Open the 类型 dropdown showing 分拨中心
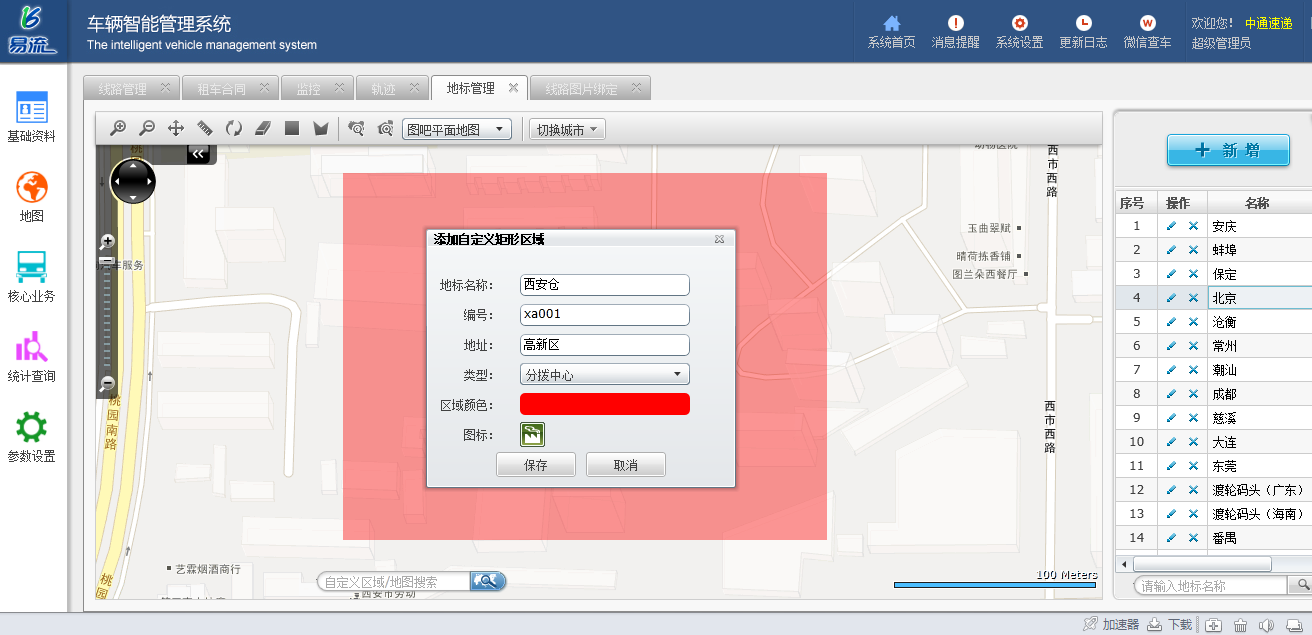This screenshot has width=1312, height=635. pyautogui.click(x=605, y=375)
